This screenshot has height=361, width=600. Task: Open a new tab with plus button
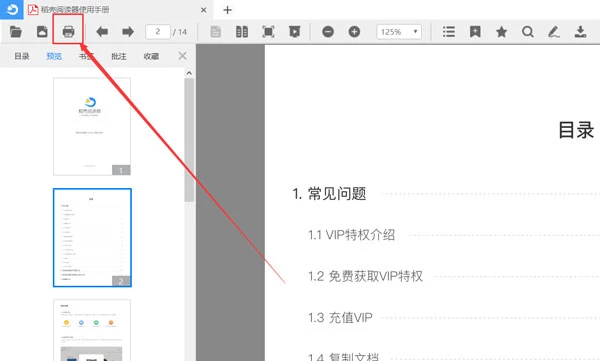[227, 10]
